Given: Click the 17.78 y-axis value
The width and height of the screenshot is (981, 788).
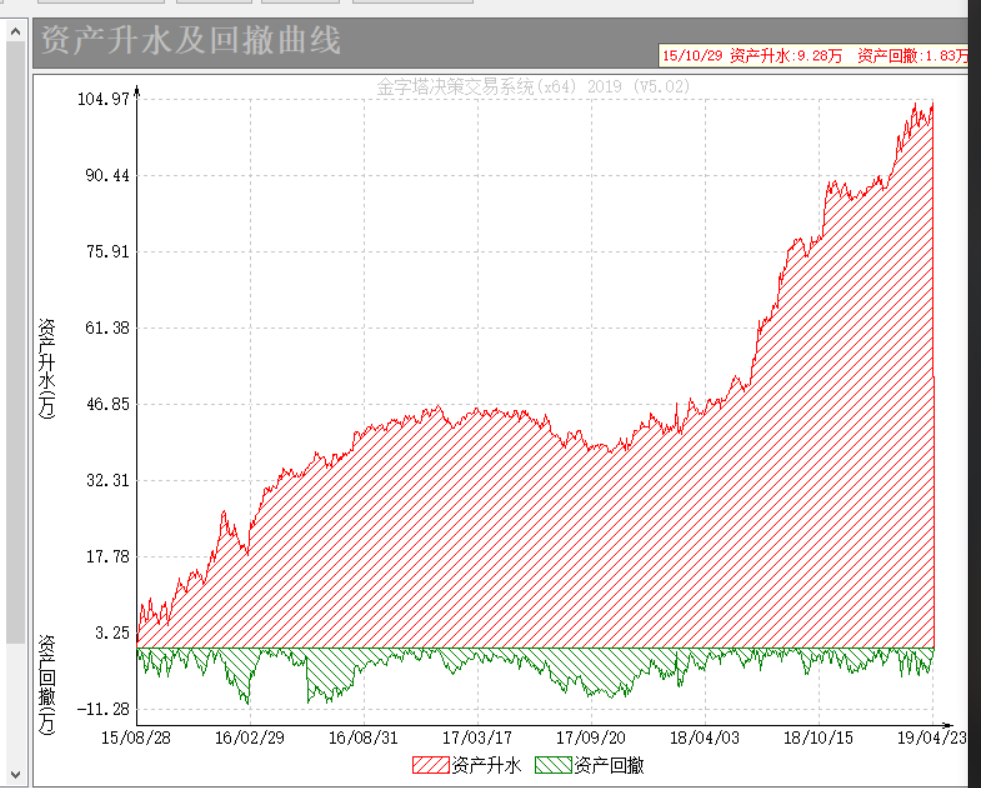Looking at the screenshot, I should (108, 557).
